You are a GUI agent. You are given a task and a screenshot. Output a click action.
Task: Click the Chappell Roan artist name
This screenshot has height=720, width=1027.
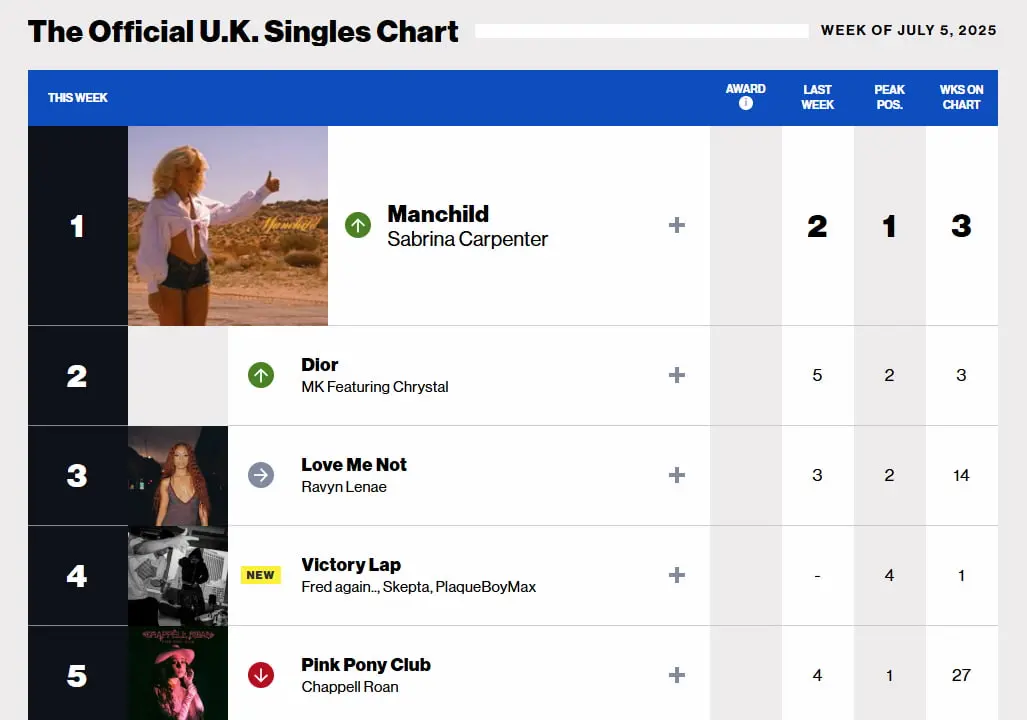click(351, 686)
